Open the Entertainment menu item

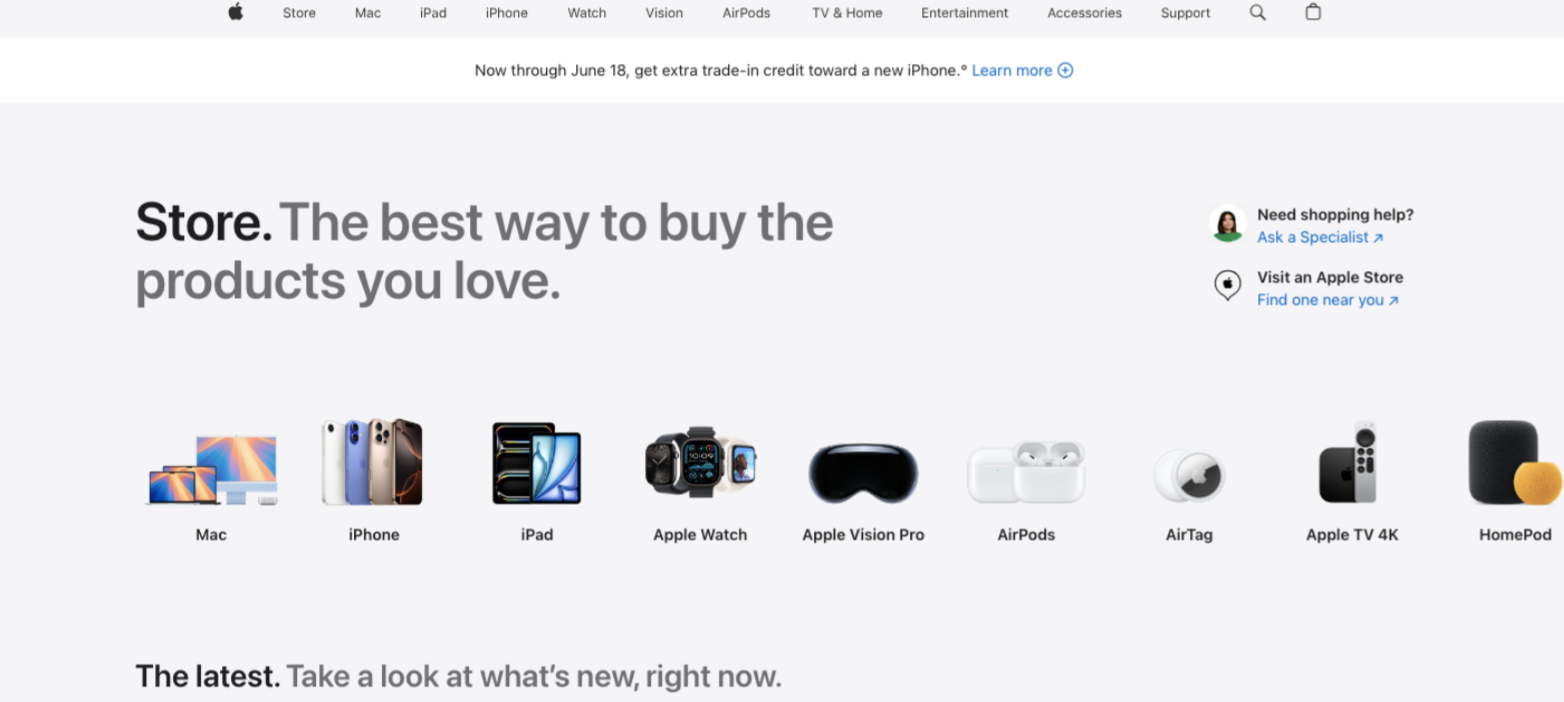(x=965, y=13)
